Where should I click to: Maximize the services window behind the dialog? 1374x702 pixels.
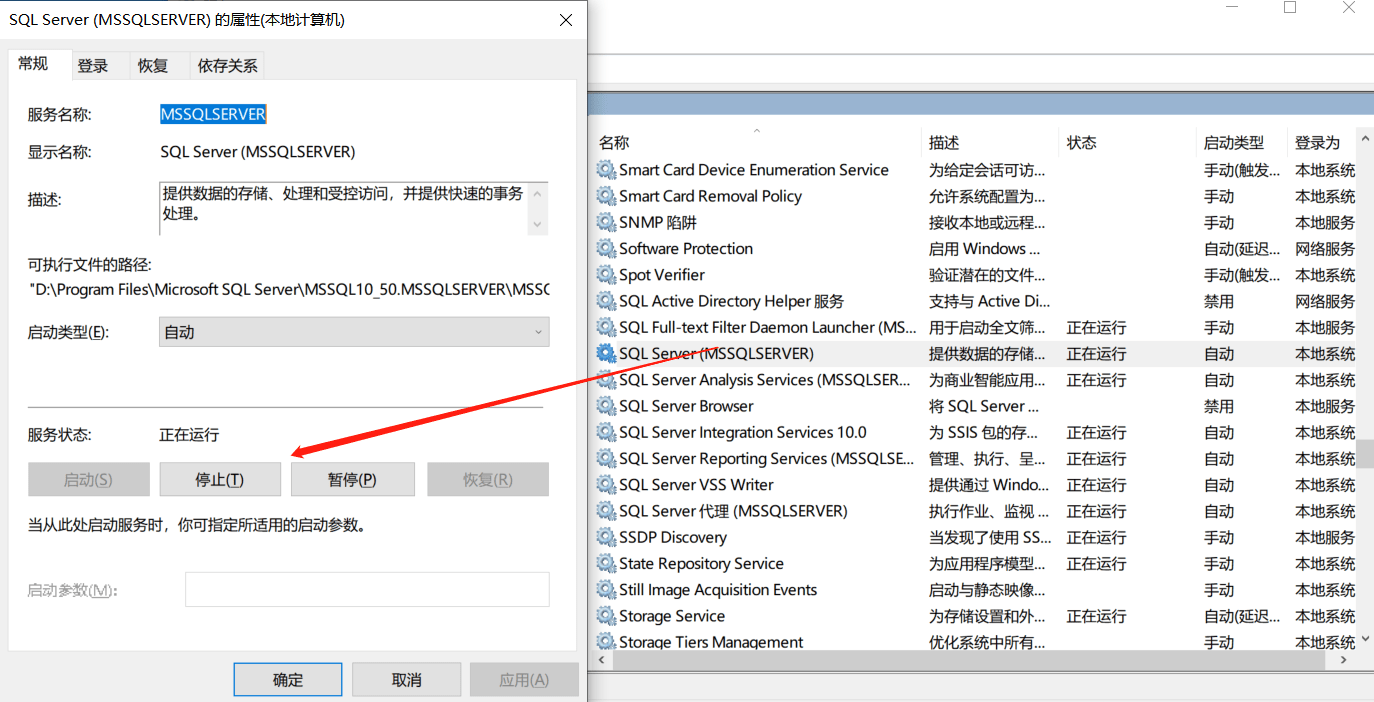(1290, 8)
